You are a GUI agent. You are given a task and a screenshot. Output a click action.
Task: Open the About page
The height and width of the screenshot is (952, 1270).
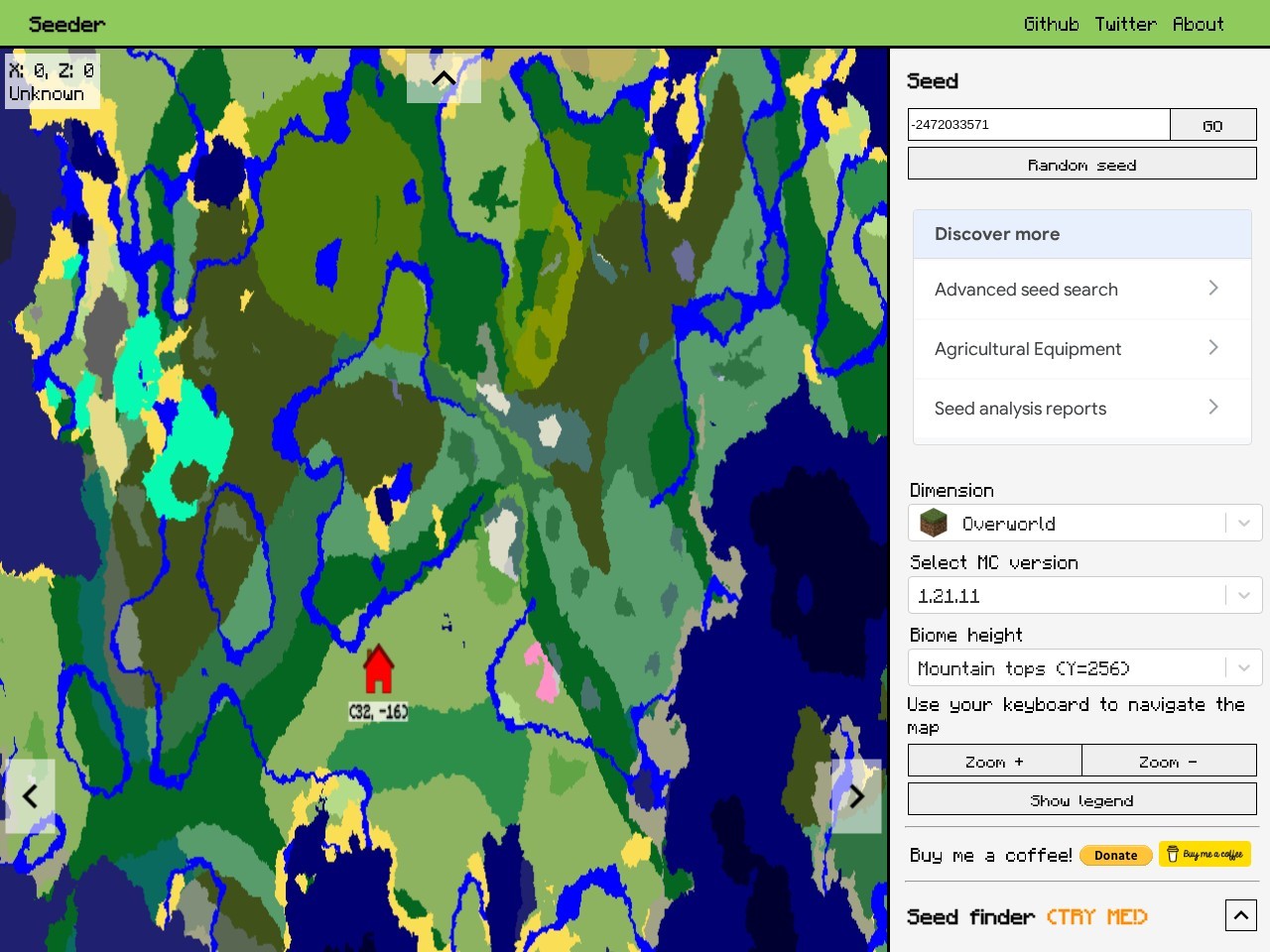tap(1198, 24)
